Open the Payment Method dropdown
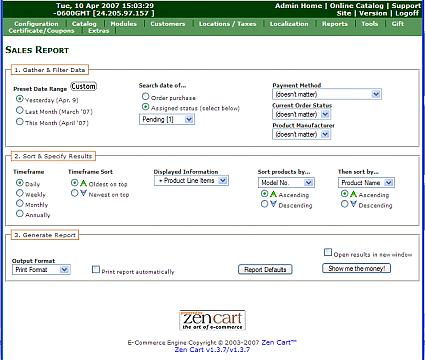The width and height of the screenshot is (425, 360). (x=327, y=94)
